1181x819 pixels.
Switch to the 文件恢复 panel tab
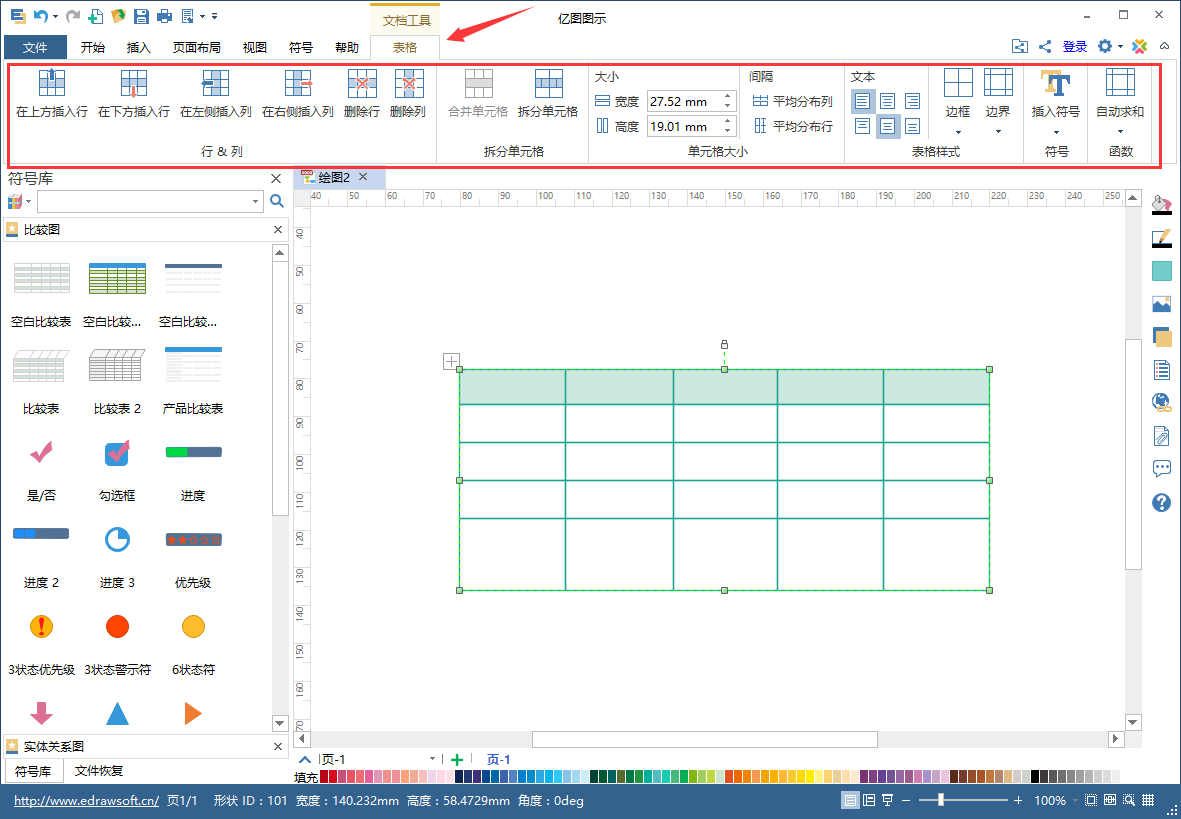pos(99,771)
